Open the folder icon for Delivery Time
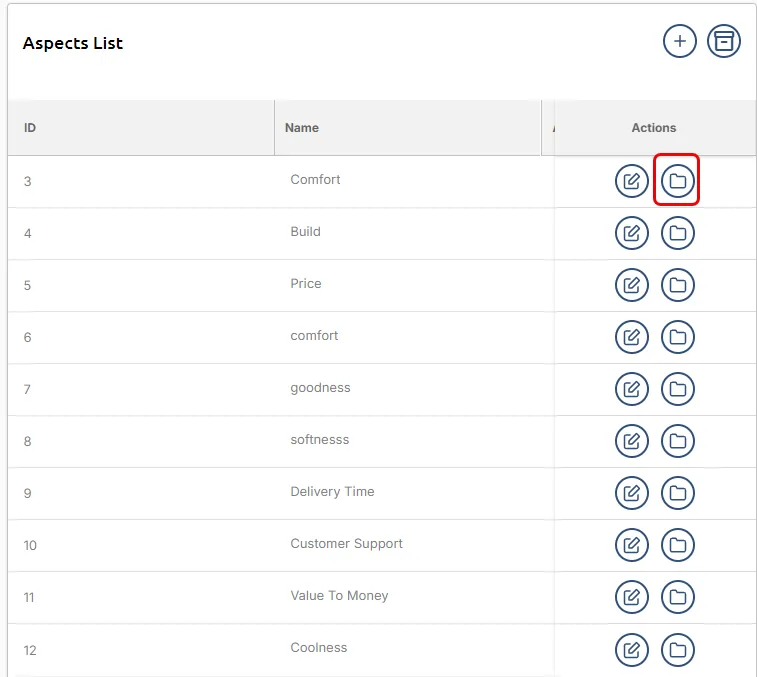This screenshot has width=757, height=677. [x=677, y=493]
